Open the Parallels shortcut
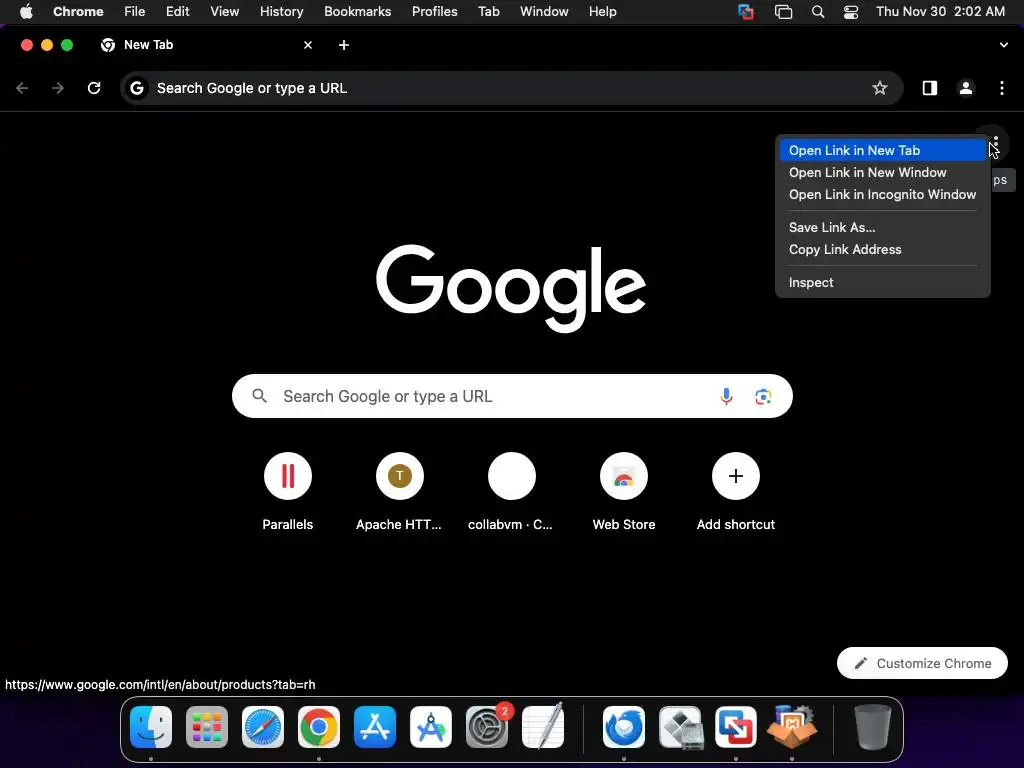Image resolution: width=1024 pixels, height=768 pixels. click(287, 491)
